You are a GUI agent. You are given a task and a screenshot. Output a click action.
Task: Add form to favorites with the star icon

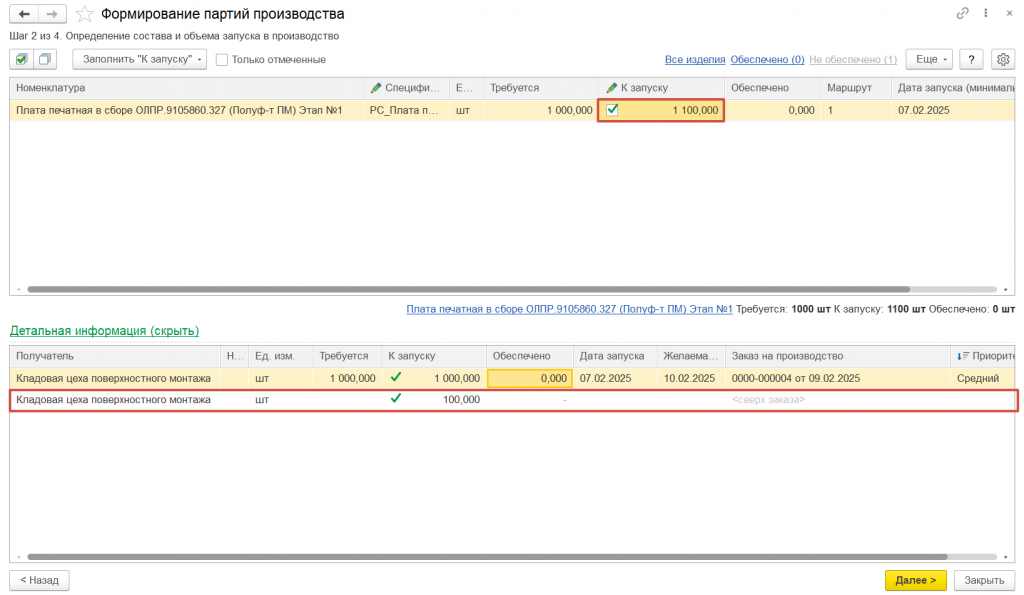[84, 14]
